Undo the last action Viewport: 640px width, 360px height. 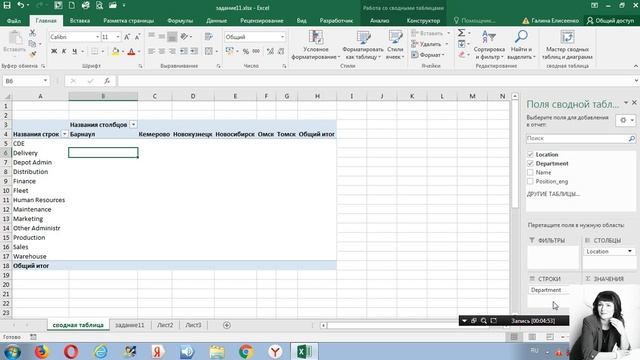click(x=21, y=5)
